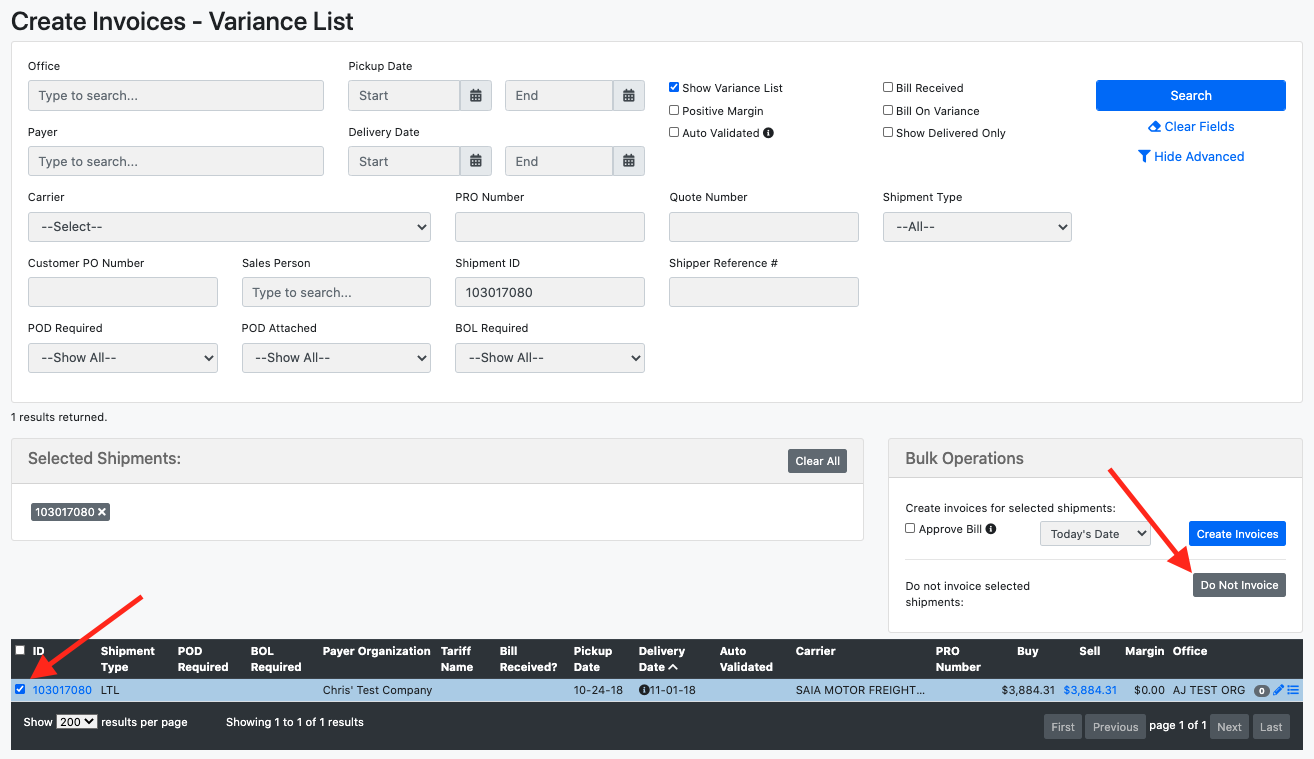Image resolution: width=1314 pixels, height=759 pixels.
Task: Open the Shipment Type dropdown
Action: tap(976, 227)
